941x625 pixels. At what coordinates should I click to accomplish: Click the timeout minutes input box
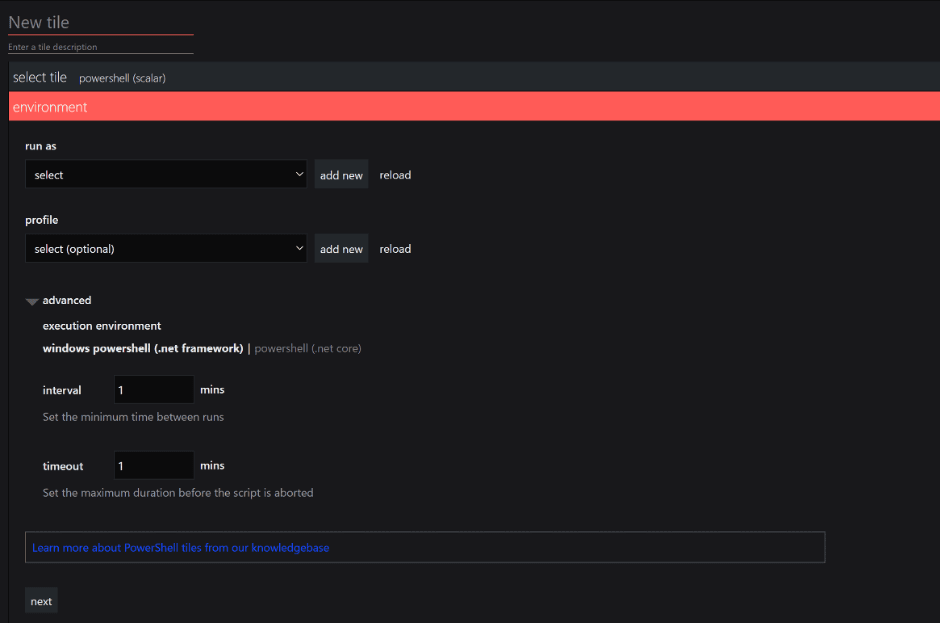pyautogui.click(x=152, y=466)
